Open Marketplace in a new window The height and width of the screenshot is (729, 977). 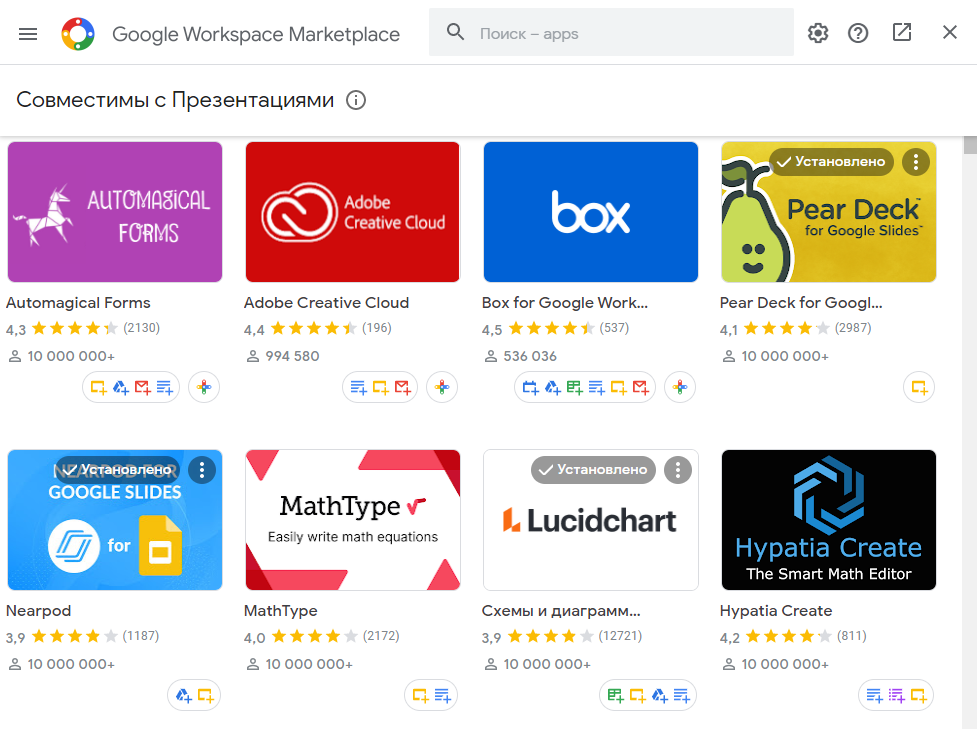tap(902, 32)
